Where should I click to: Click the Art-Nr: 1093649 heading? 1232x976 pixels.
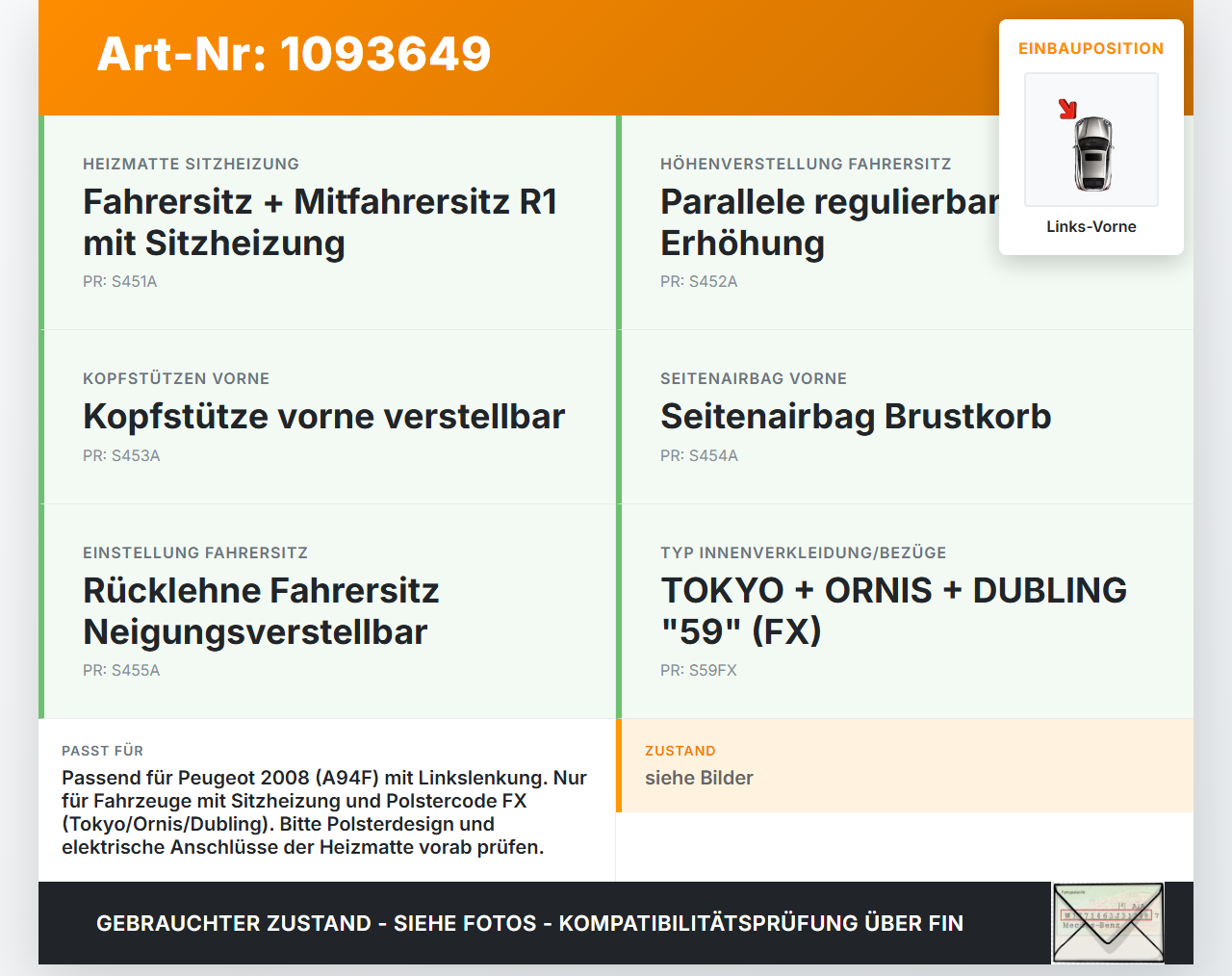point(294,54)
